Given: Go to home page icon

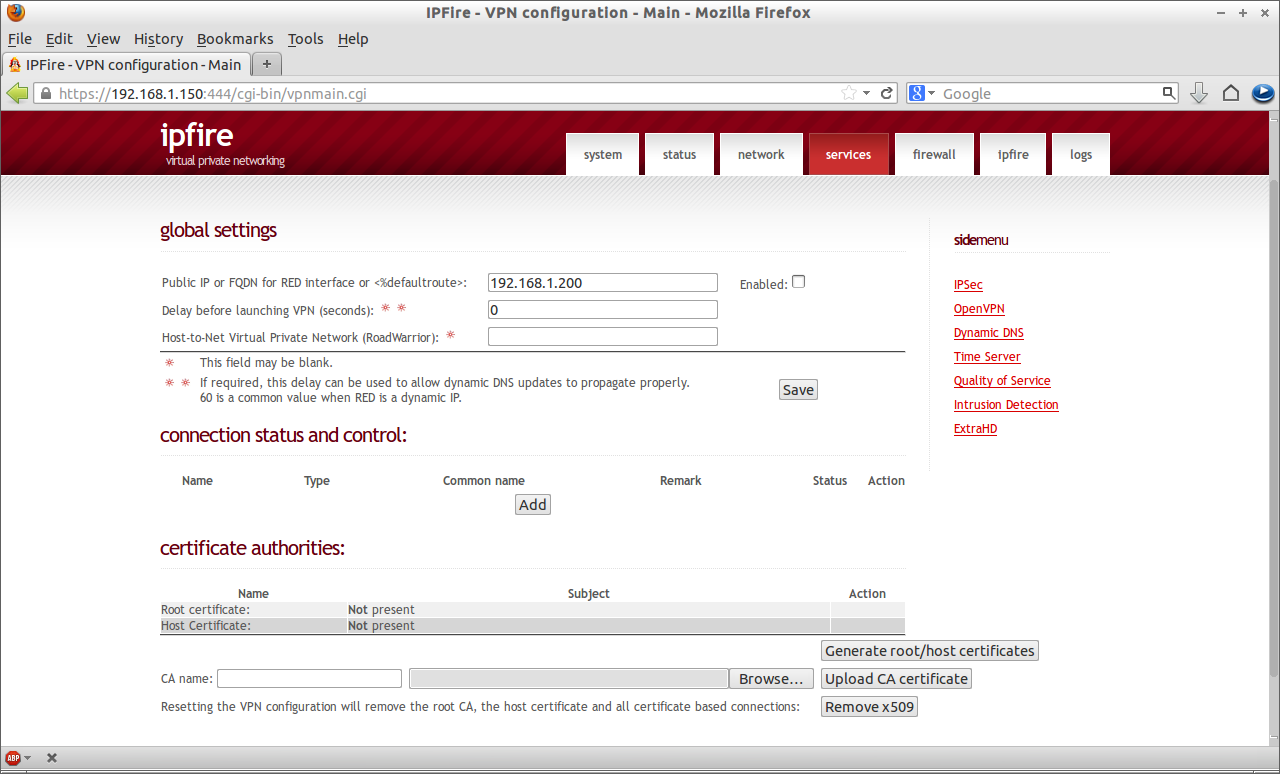Looking at the screenshot, I should pyautogui.click(x=1231, y=93).
